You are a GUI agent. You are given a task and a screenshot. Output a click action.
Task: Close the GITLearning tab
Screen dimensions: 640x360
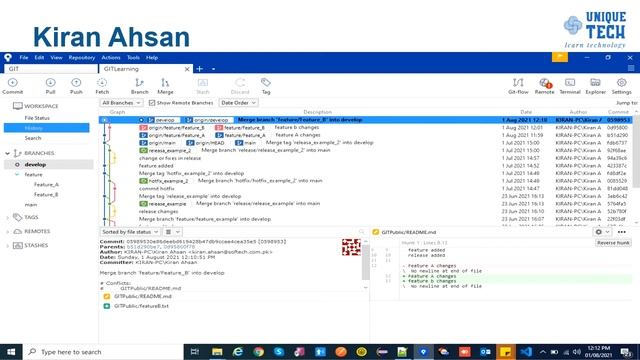click(187, 69)
